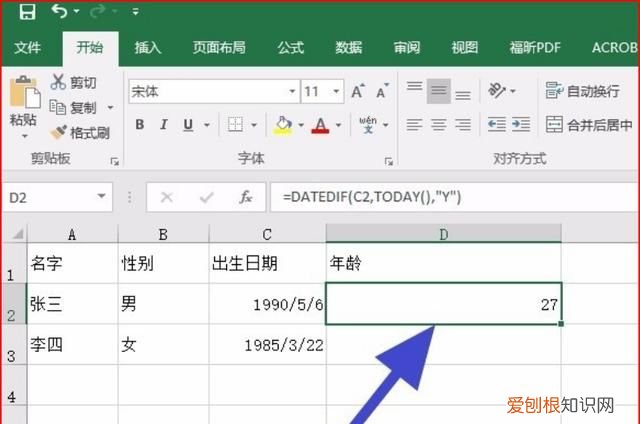
Task: Save the workbook with the floppy icon
Action: point(27,11)
